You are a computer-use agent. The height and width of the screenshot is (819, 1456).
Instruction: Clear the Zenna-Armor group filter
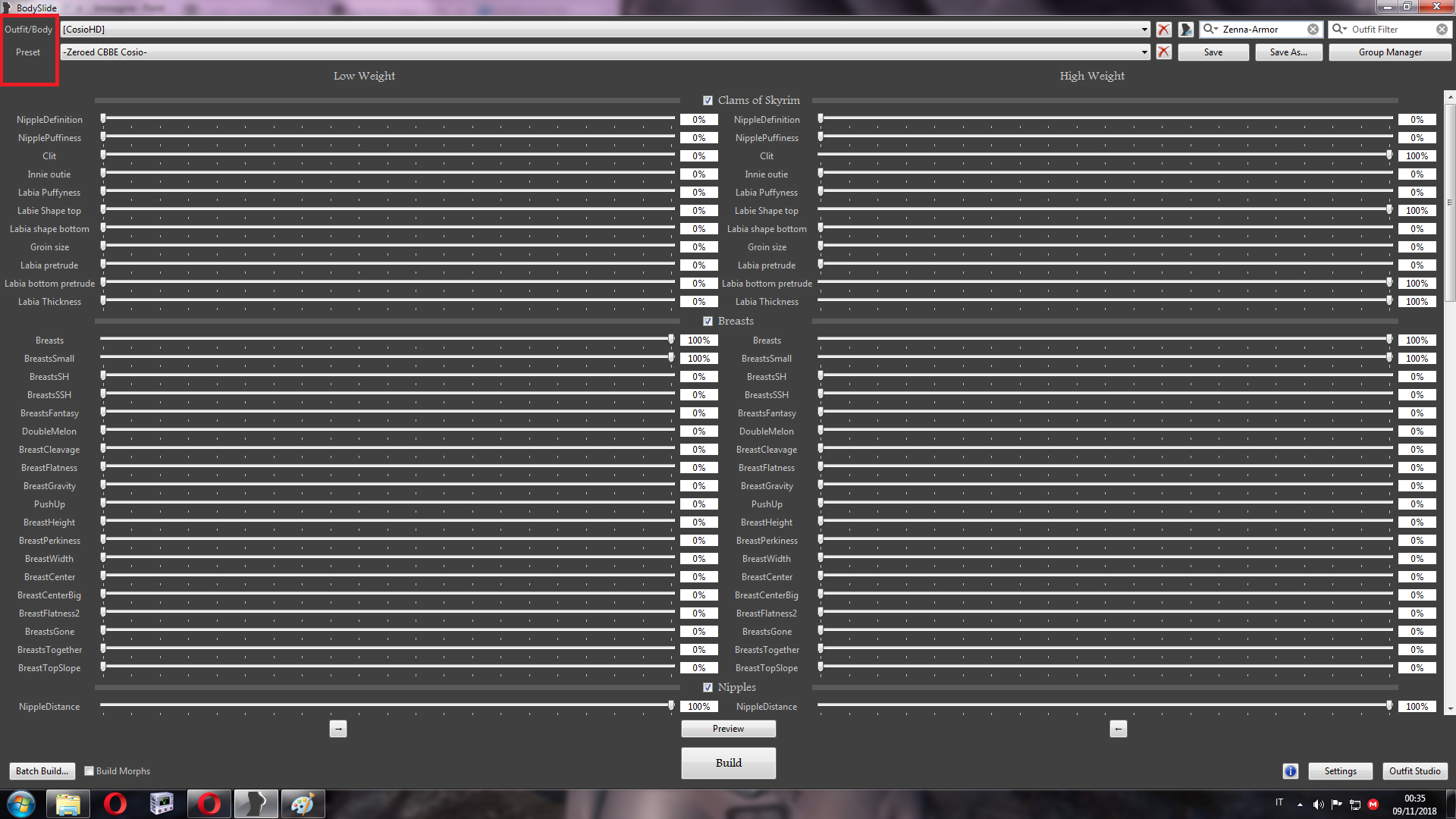point(1313,30)
